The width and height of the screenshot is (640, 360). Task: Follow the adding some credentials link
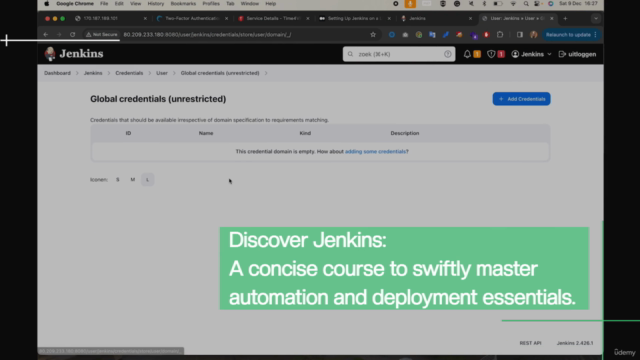376,151
